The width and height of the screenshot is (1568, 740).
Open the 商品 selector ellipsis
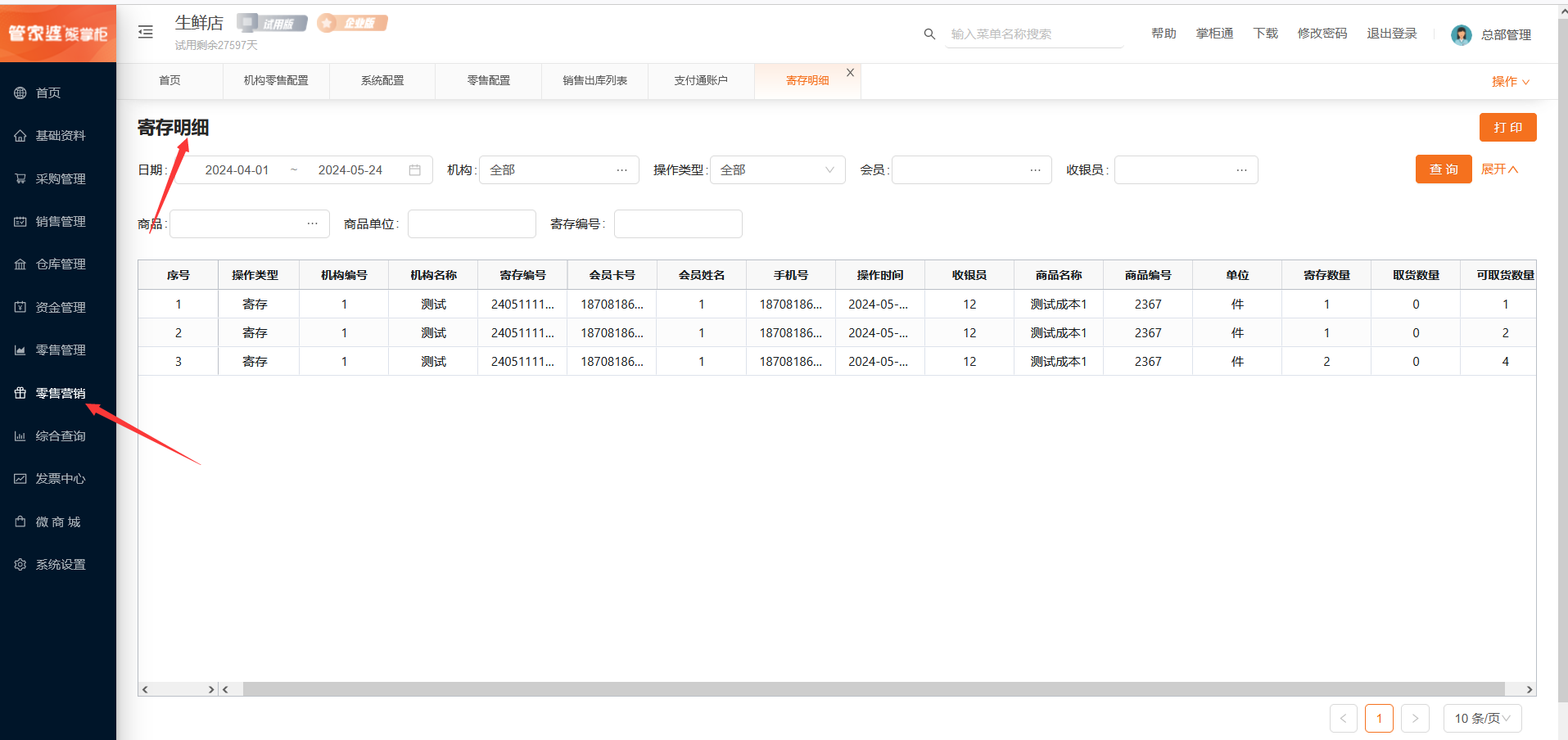[x=312, y=223]
